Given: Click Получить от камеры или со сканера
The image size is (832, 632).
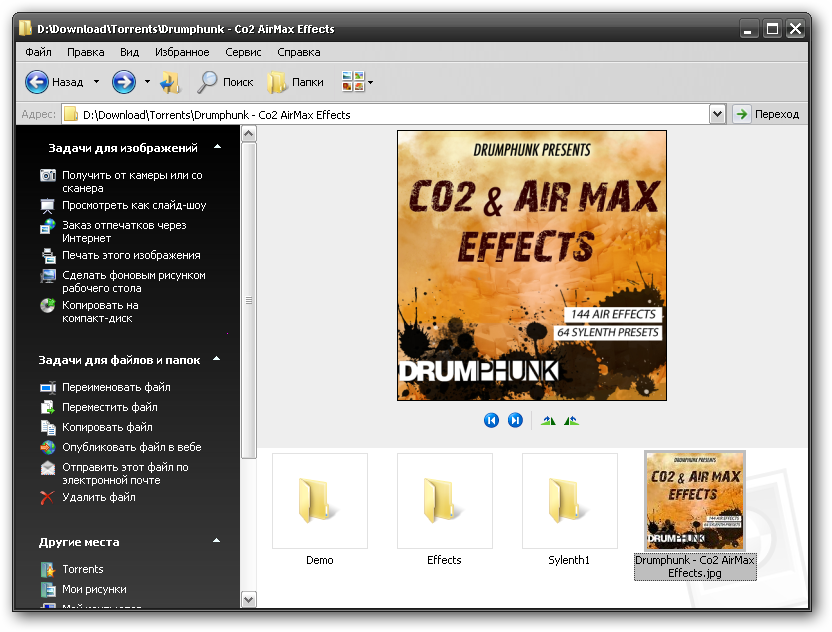Looking at the screenshot, I should click(132, 181).
